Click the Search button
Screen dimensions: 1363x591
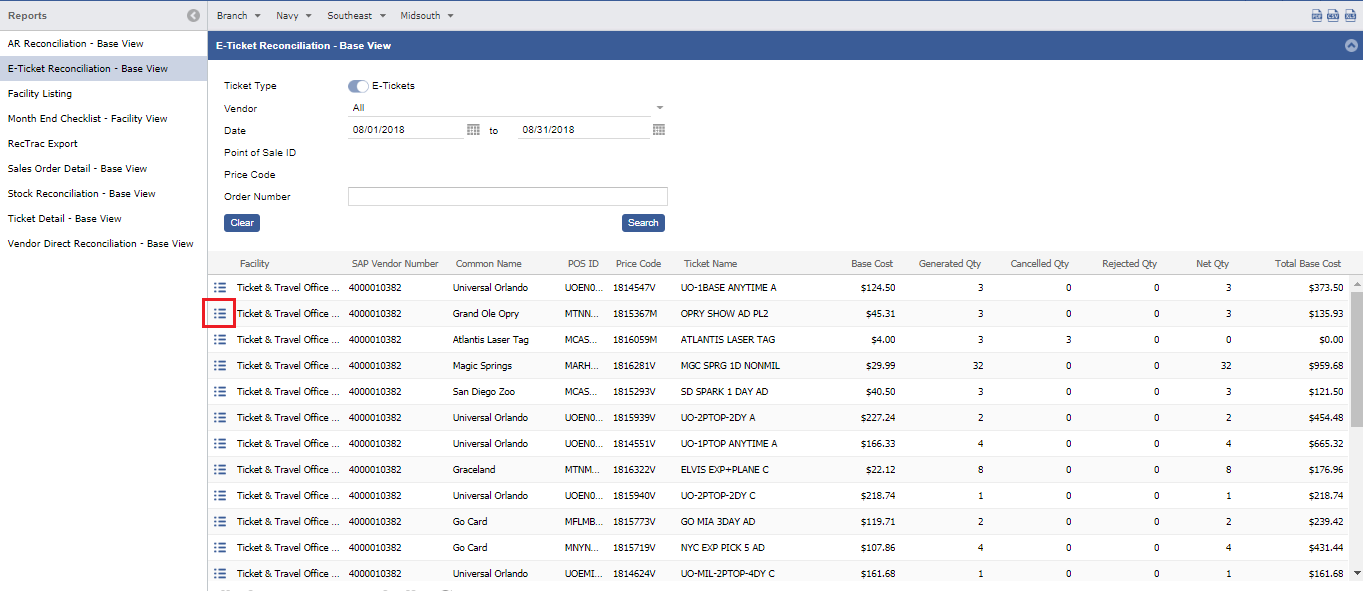coord(643,223)
